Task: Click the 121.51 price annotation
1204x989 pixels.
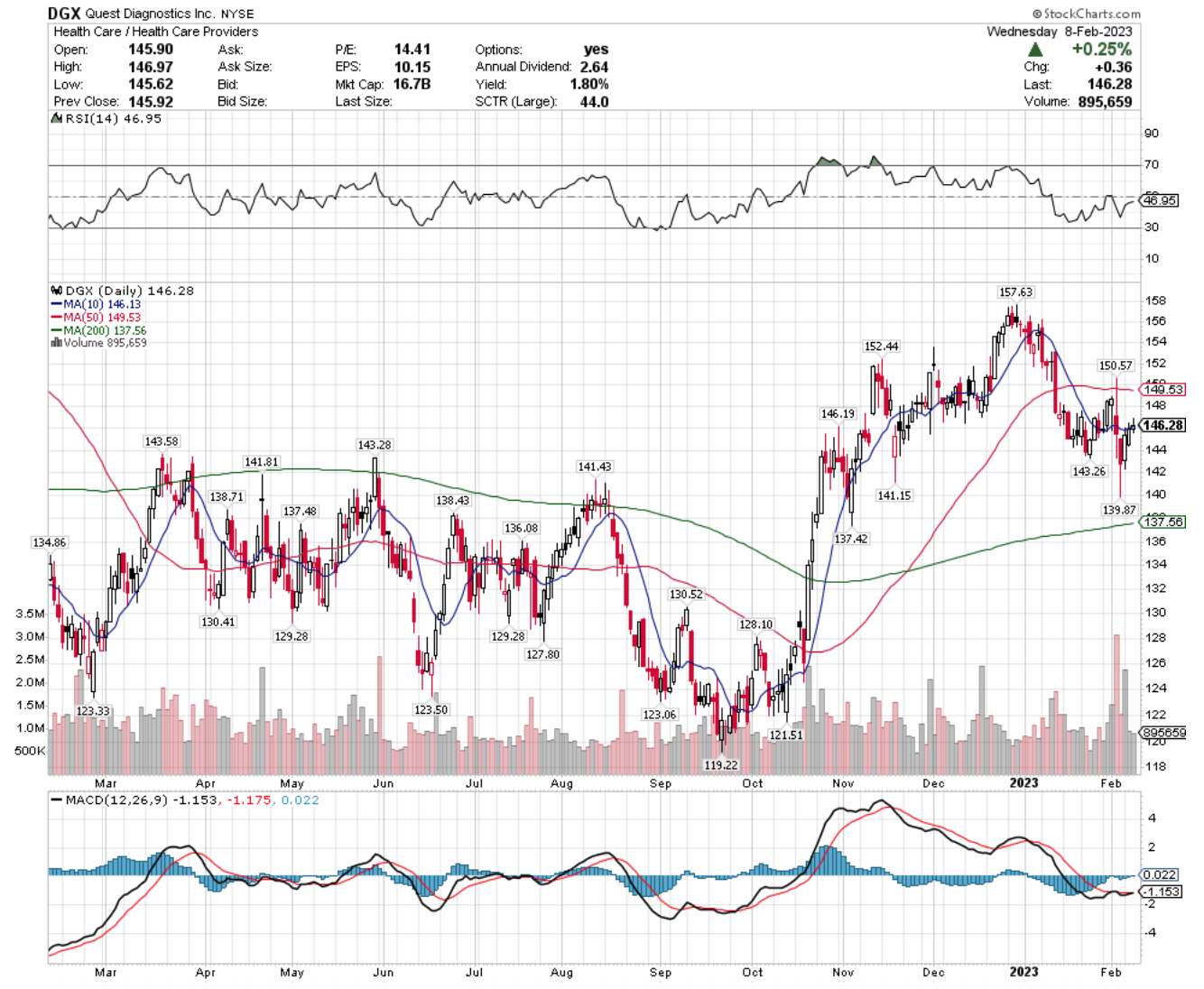Action: click(785, 735)
